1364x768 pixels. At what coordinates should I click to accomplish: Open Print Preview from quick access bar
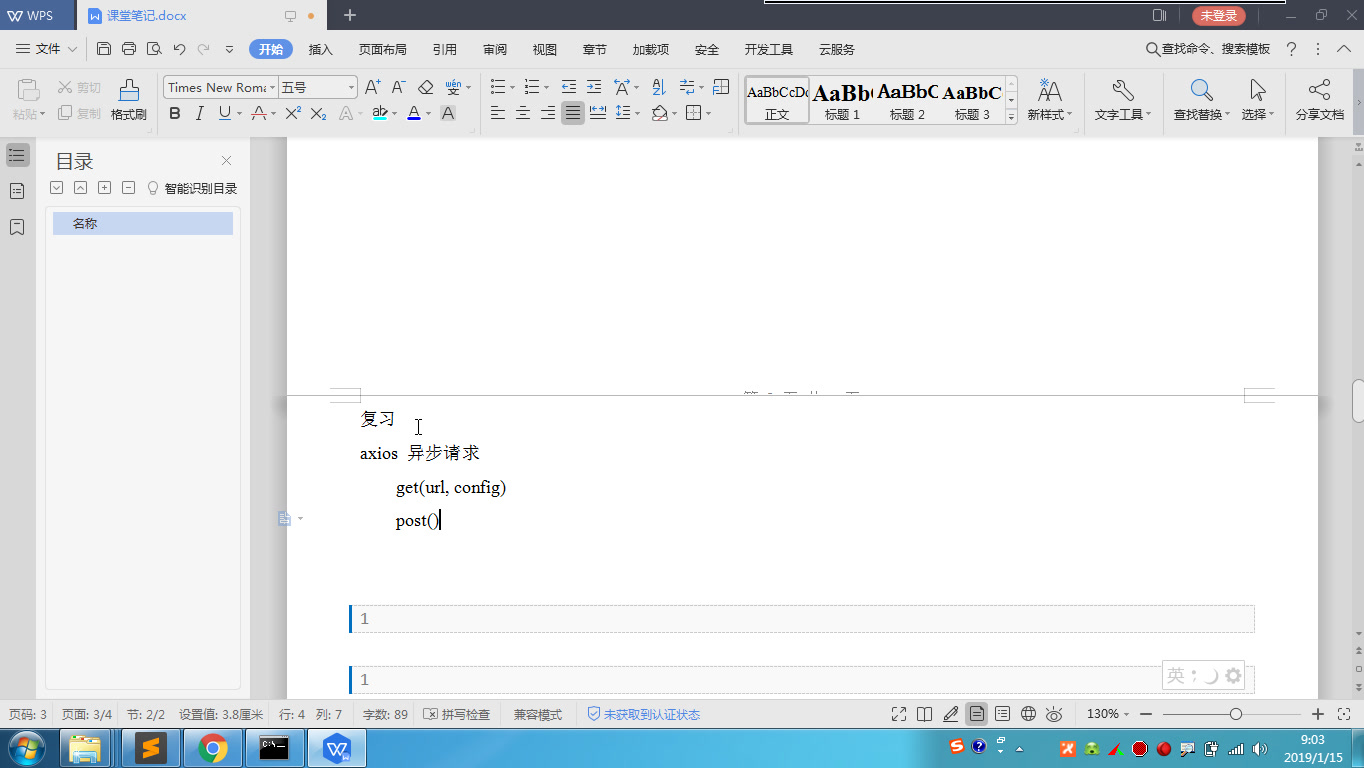point(154,49)
